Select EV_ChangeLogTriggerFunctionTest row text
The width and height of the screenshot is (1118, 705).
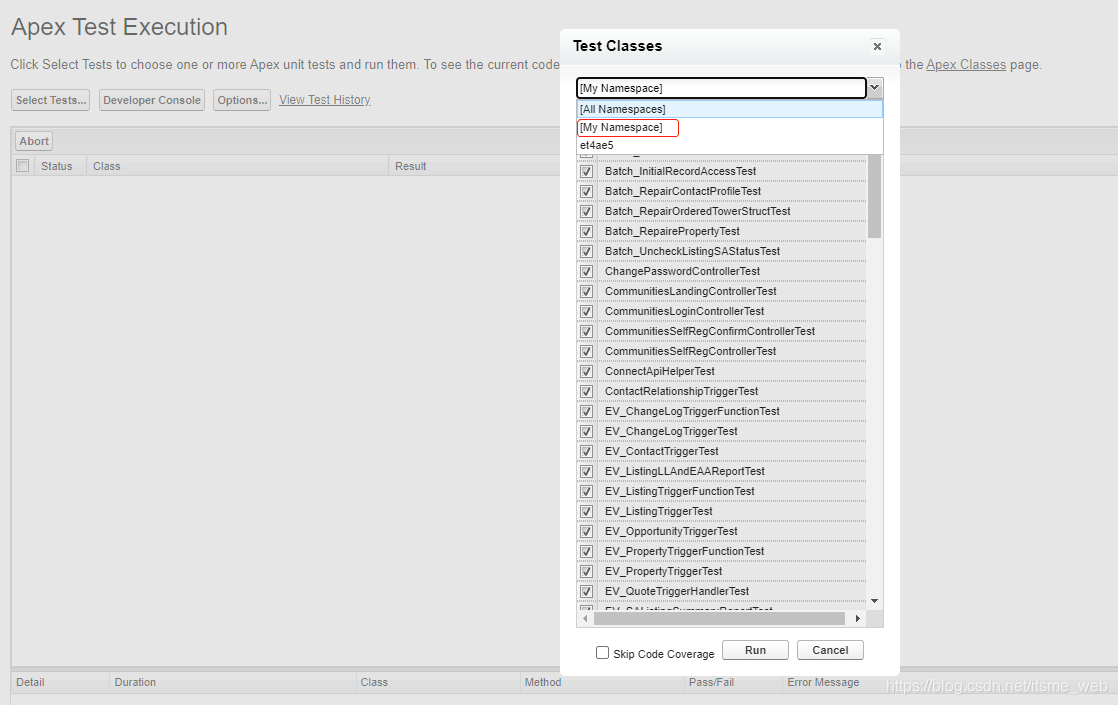click(x=692, y=411)
